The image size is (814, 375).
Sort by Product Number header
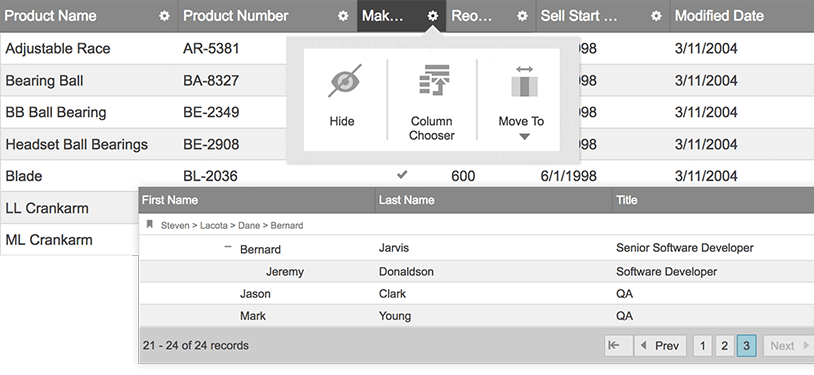(x=236, y=16)
